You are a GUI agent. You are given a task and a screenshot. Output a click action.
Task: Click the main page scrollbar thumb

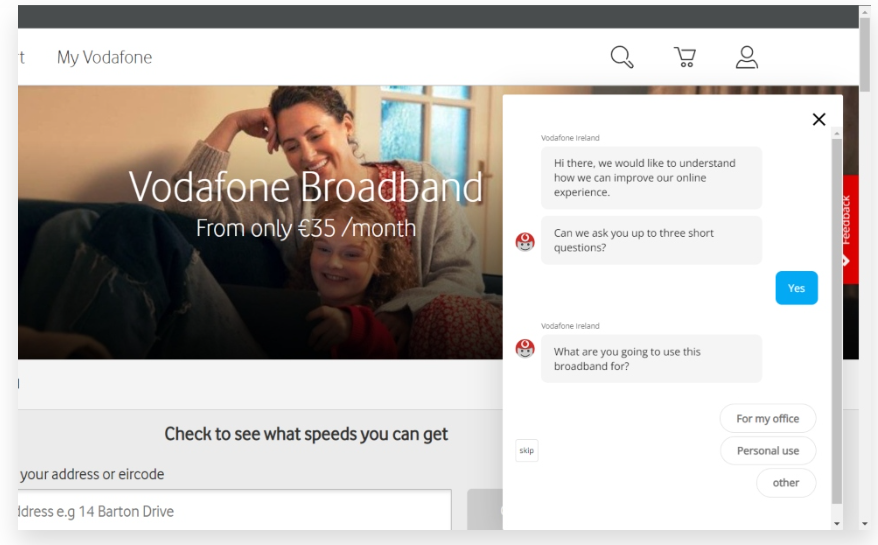865,53
